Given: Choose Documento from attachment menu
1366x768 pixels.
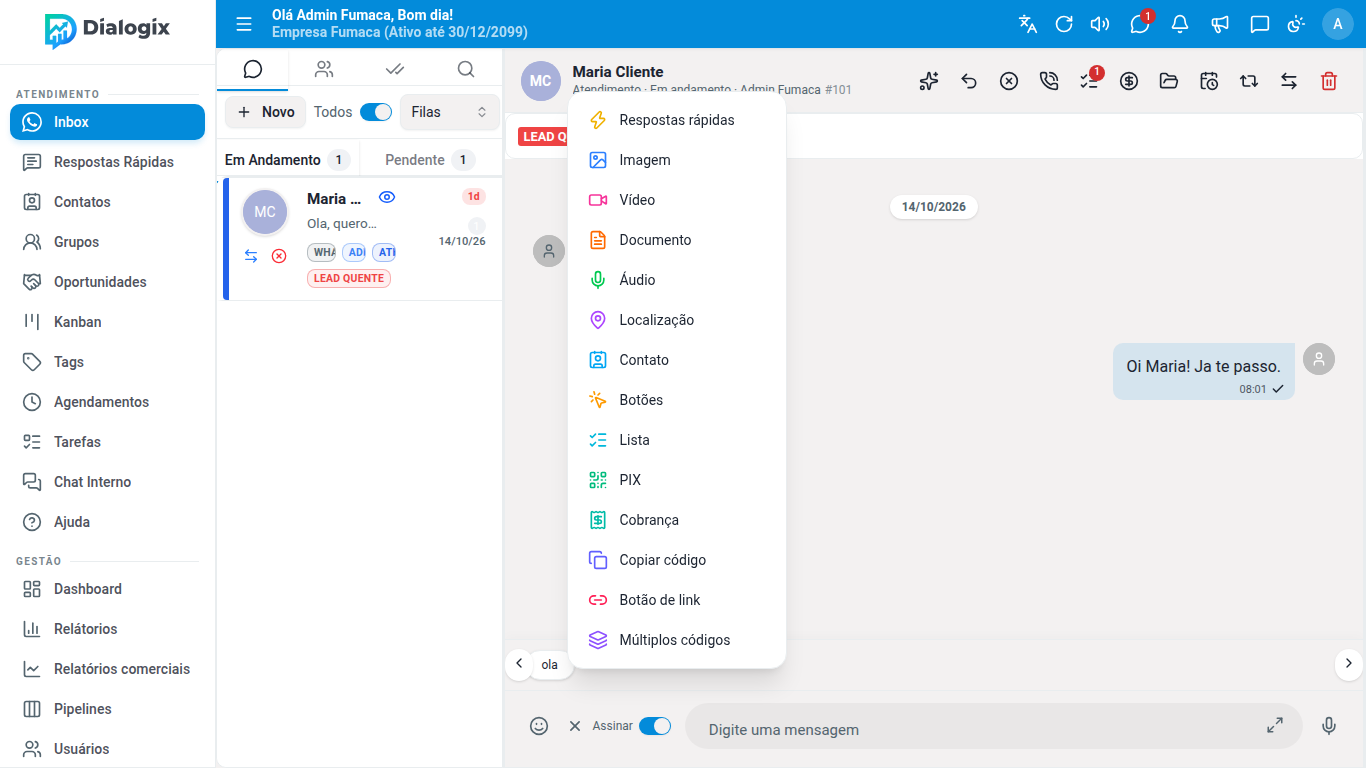Looking at the screenshot, I should point(677,240).
